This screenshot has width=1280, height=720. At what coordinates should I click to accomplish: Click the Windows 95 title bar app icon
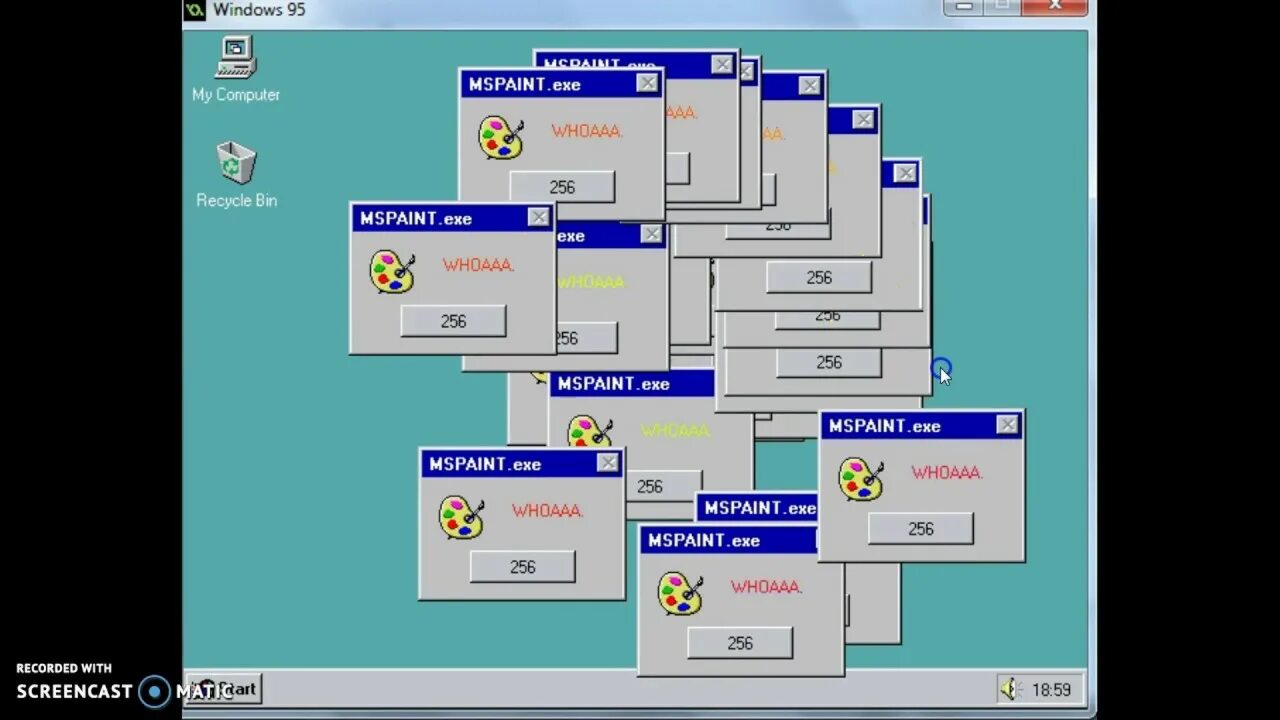point(195,10)
